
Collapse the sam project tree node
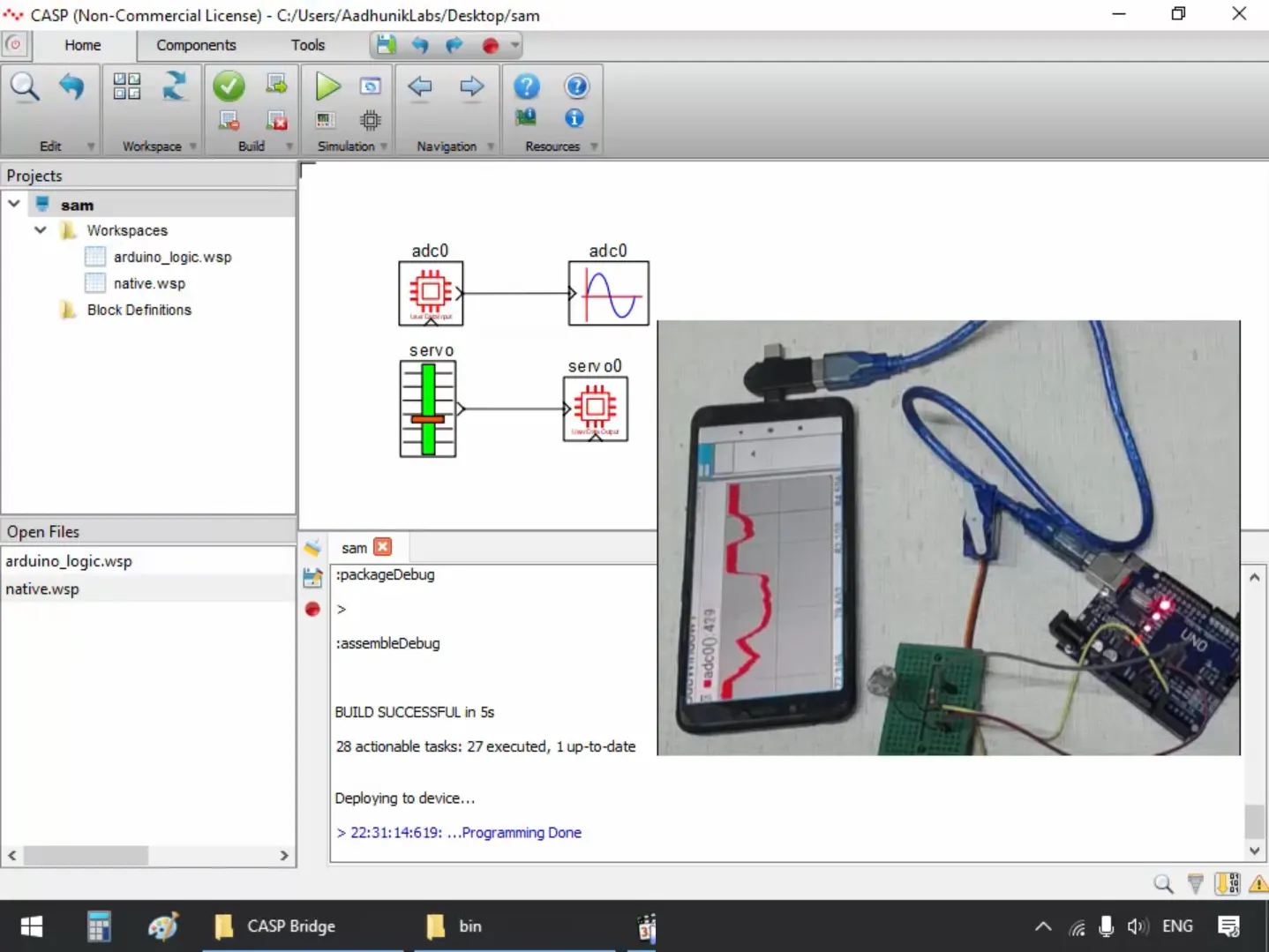coord(13,203)
